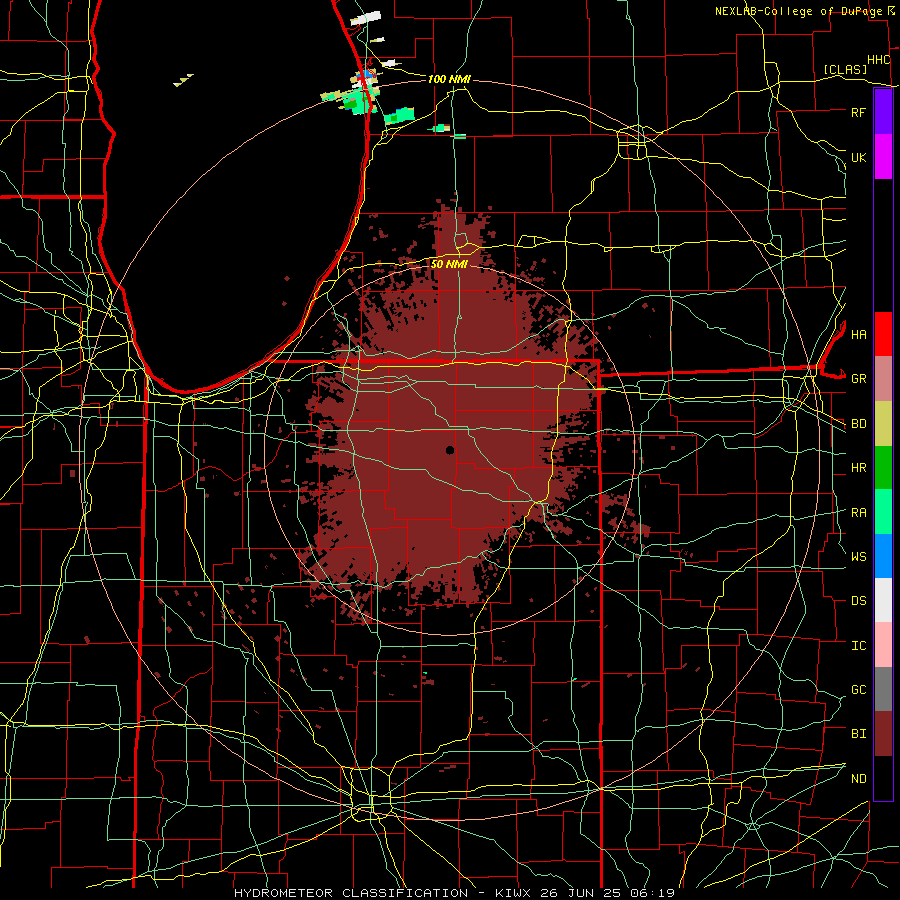
Task: Select the mint green RA legend swatch
Action: coord(883,512)
